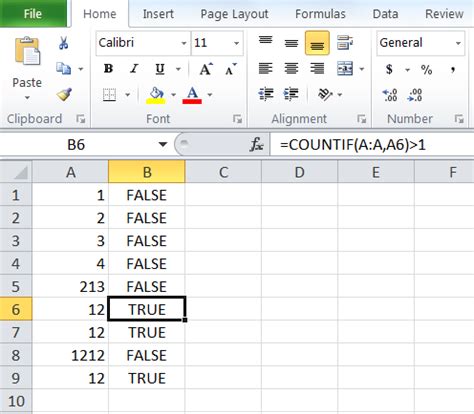Select cell containing 213
Image resolution: width=474 pixels, height=414 pixels.
tap(70, 286)
